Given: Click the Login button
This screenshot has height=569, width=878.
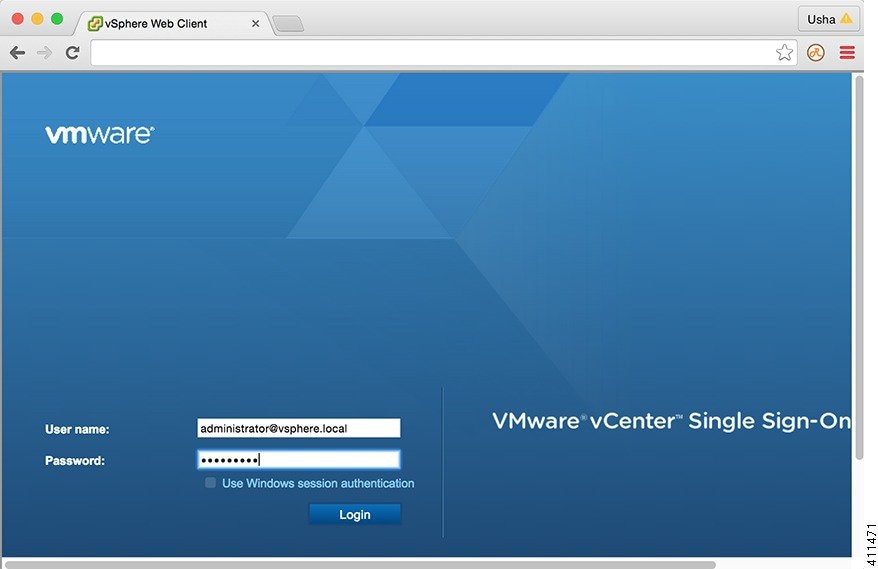Looking at the screenshot, I should (355, 514).
